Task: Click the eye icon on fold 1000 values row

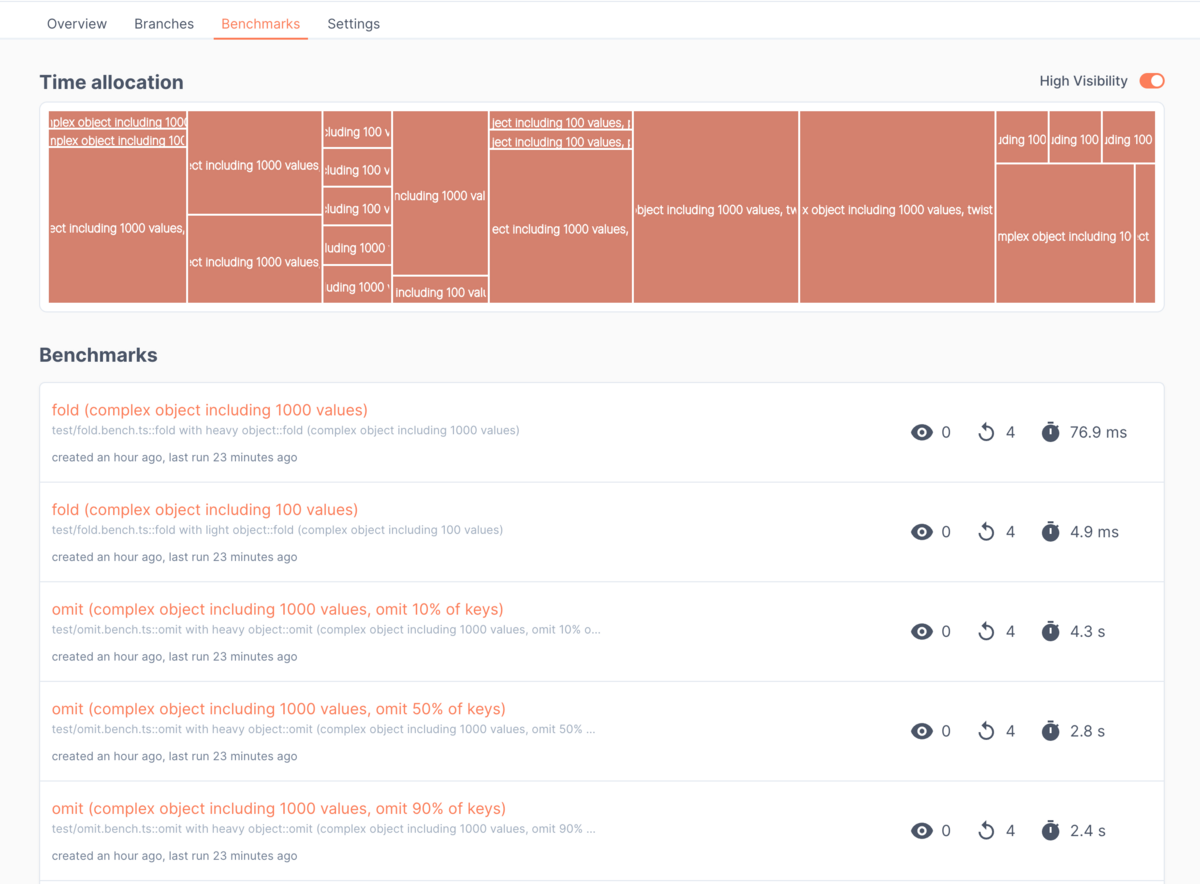Action: (922, 432)
